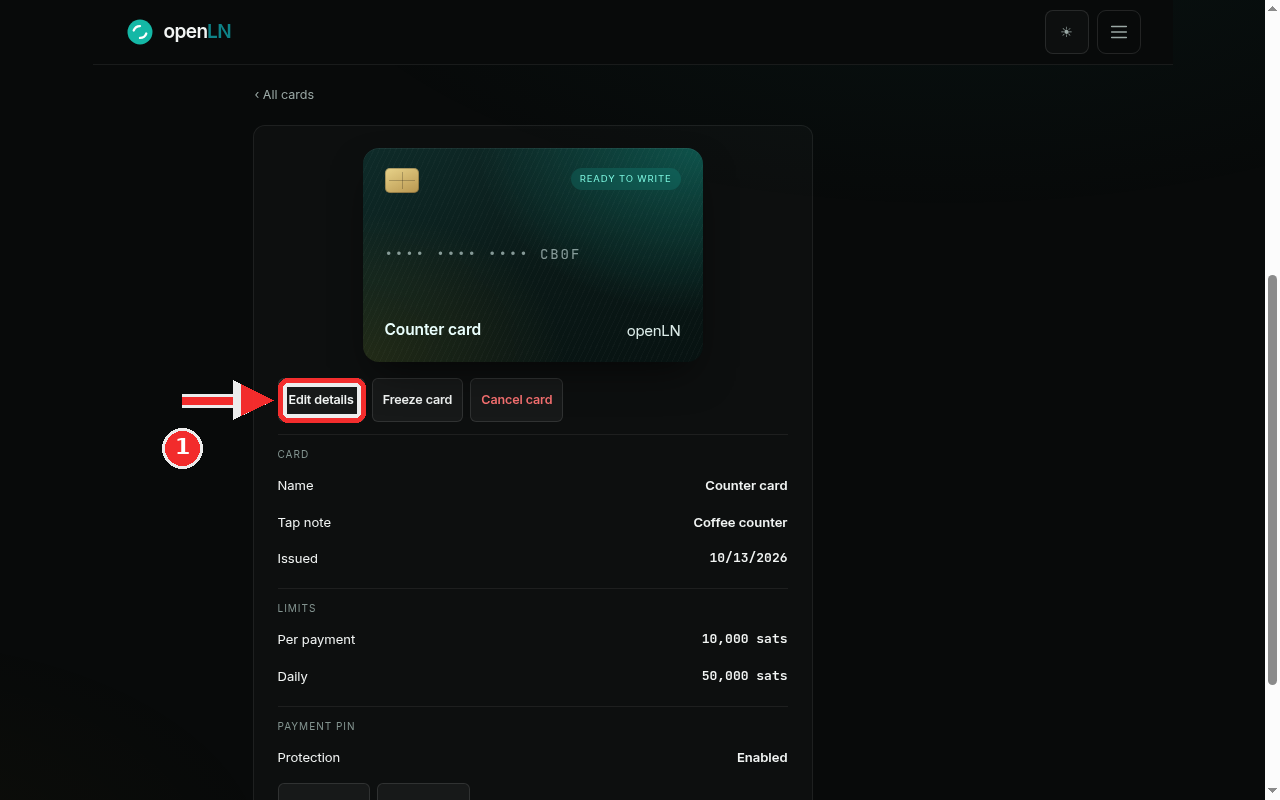Click the Edit details button
The image size is (1280, 800).
tap(321, 400)
